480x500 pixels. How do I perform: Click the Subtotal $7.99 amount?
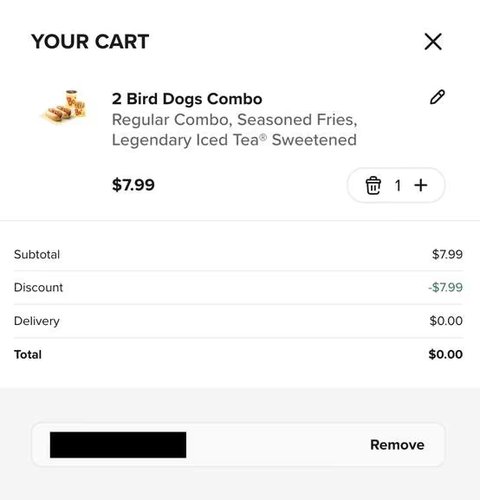point(447,254)
